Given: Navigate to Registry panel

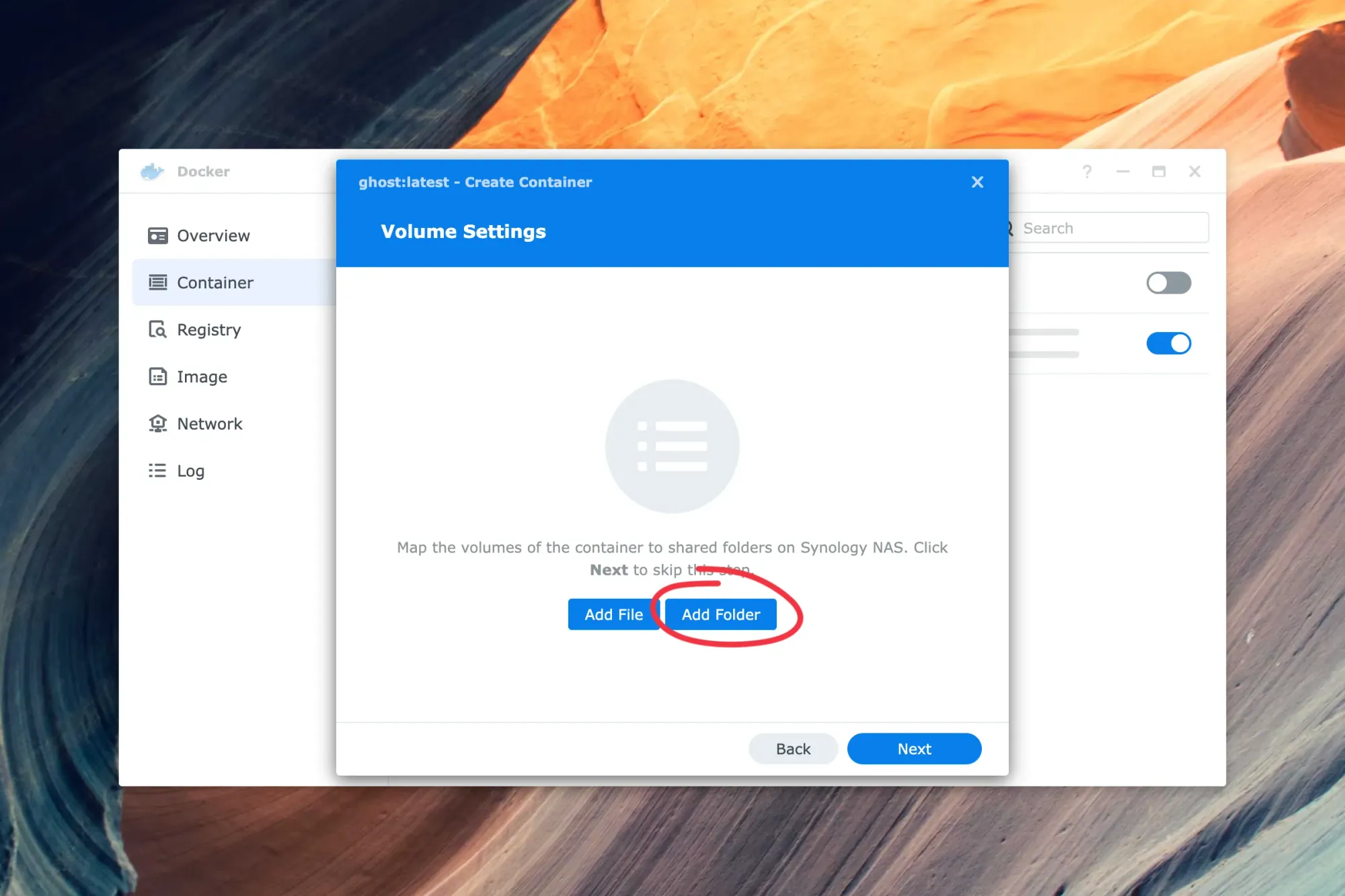Looking at the screenshot, I should click(x=209, y=329).
